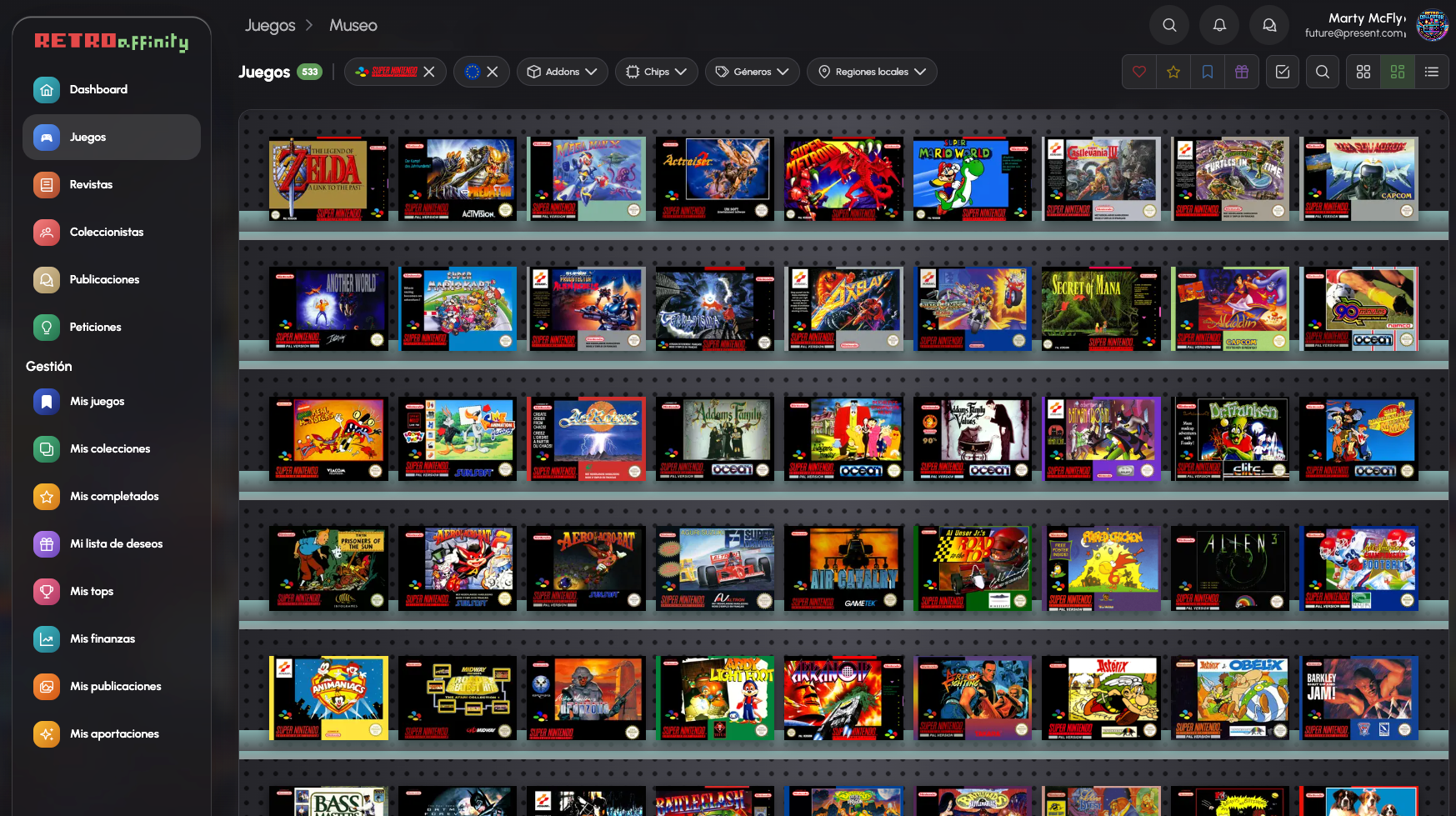This screenshot has height=816, width=1456.
Task: Open Coleccionistas in the sidebar
Action: [112, 233]
